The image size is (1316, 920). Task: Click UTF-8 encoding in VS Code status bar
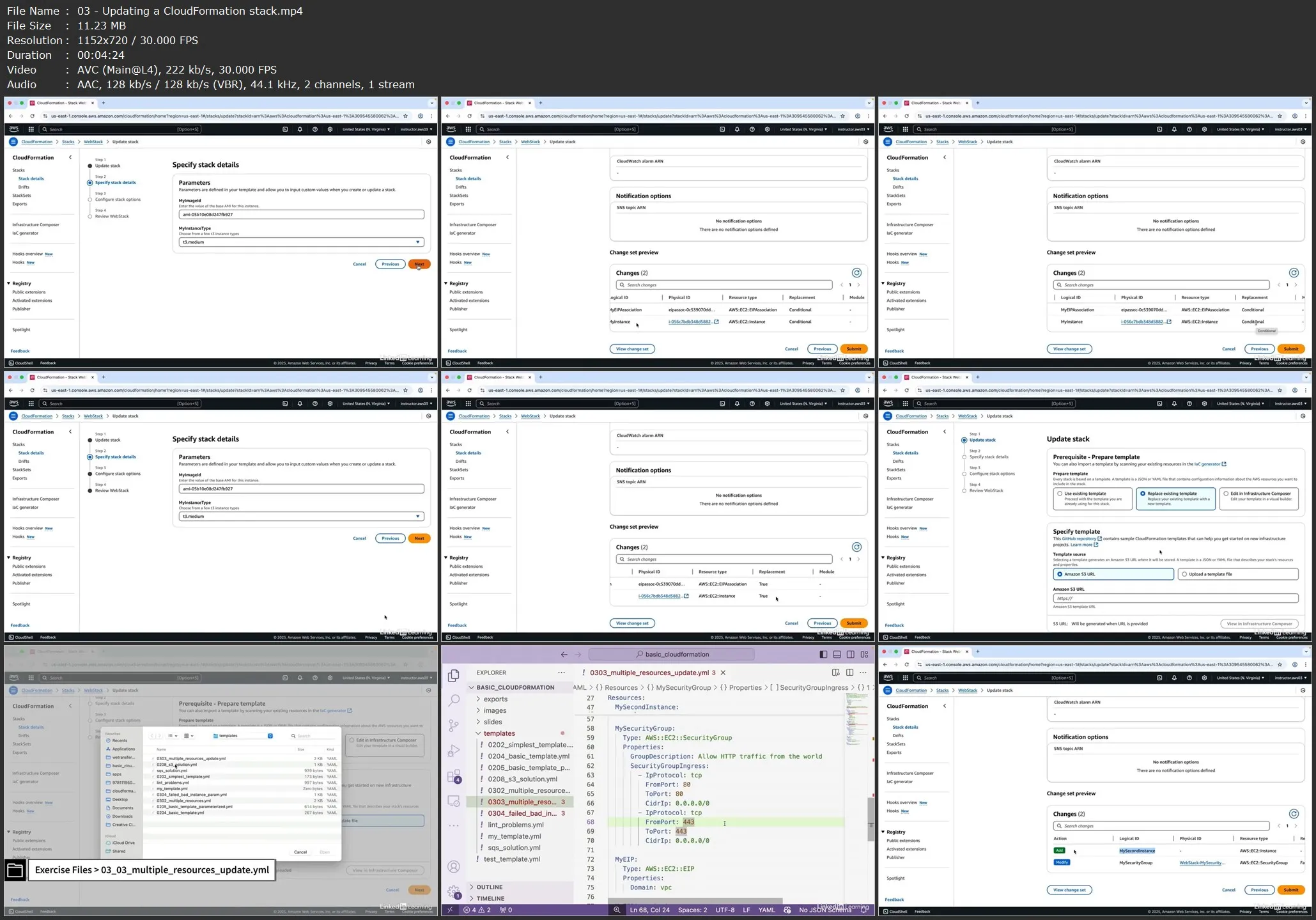725,910
